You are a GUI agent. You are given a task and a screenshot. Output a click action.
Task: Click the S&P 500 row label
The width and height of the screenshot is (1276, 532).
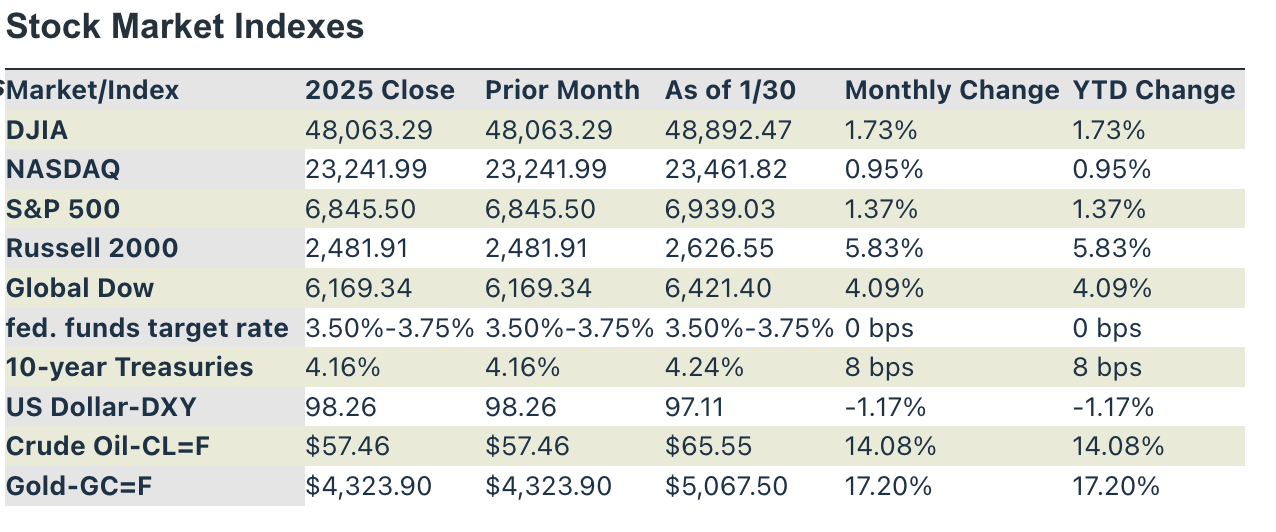[x=62, y=209]
